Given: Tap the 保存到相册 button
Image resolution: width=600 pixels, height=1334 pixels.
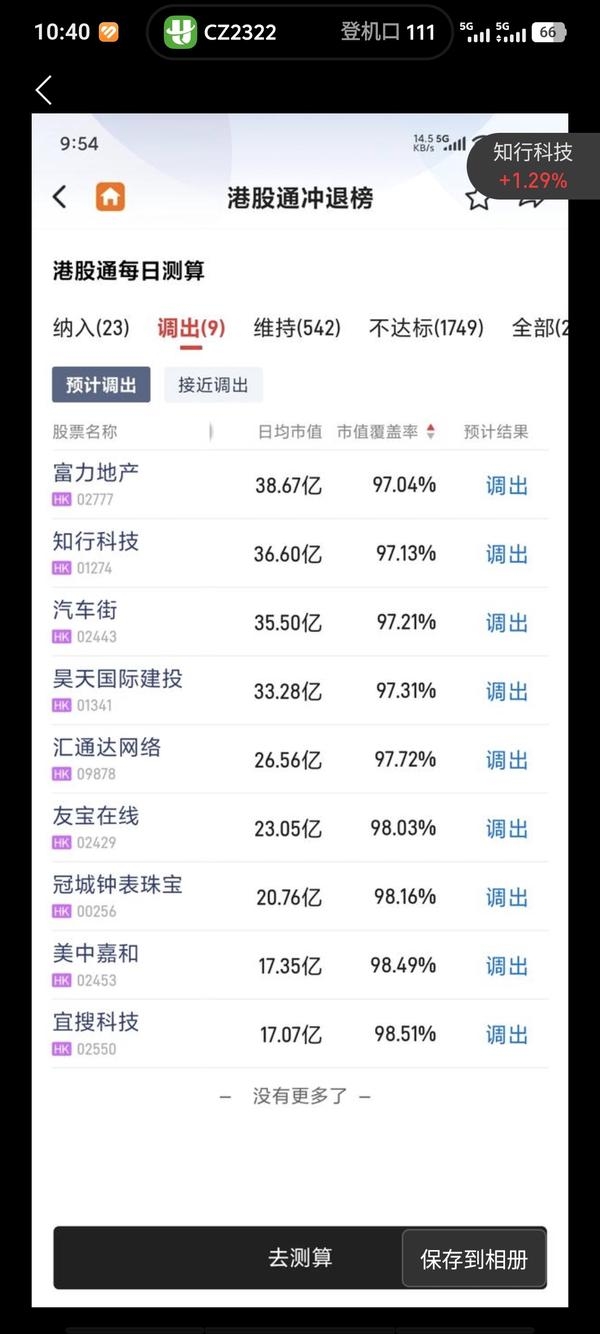Looking at the screenshot, I should 474,1259.
